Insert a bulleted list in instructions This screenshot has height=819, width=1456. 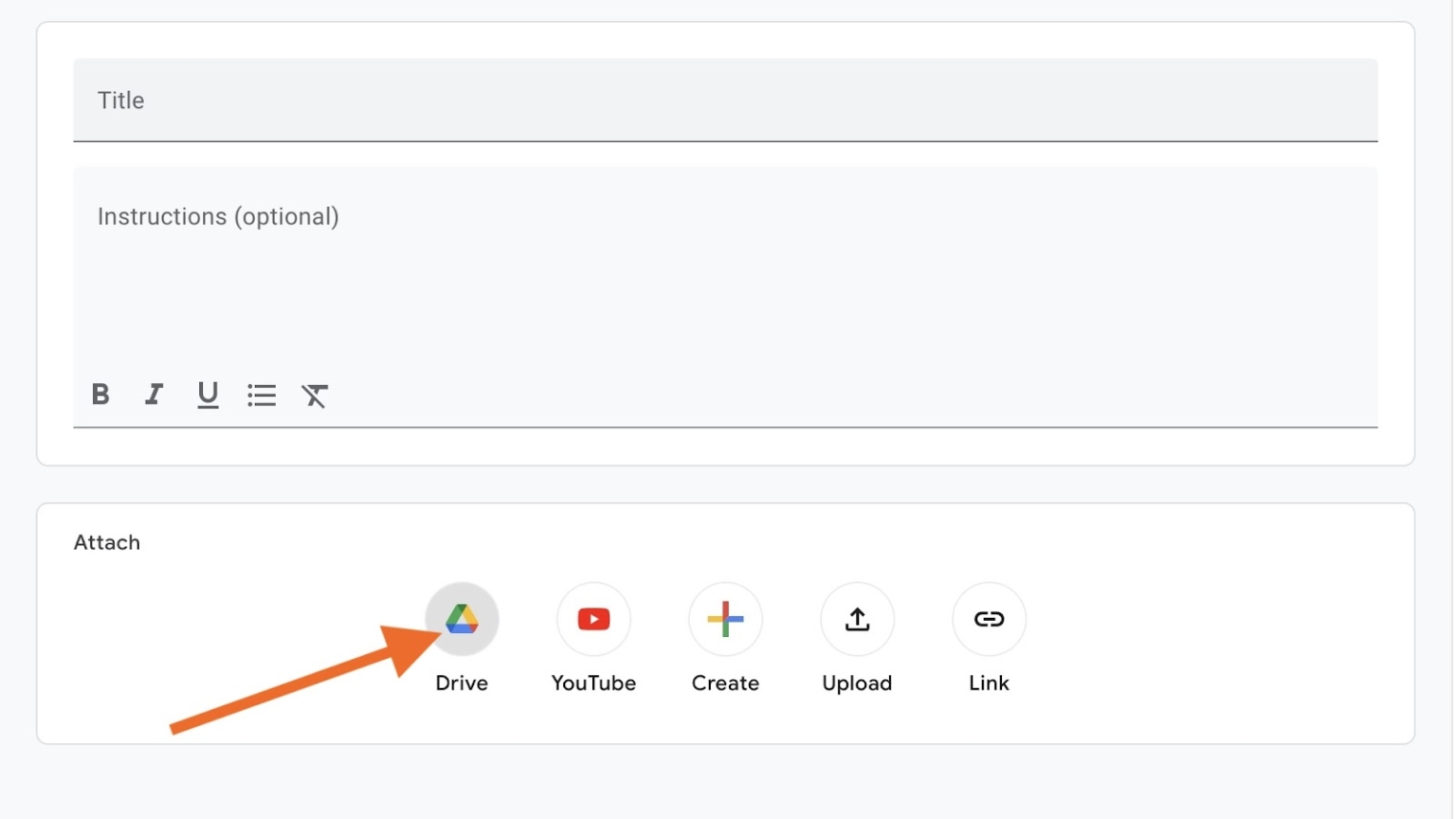[x=262, y=395]
